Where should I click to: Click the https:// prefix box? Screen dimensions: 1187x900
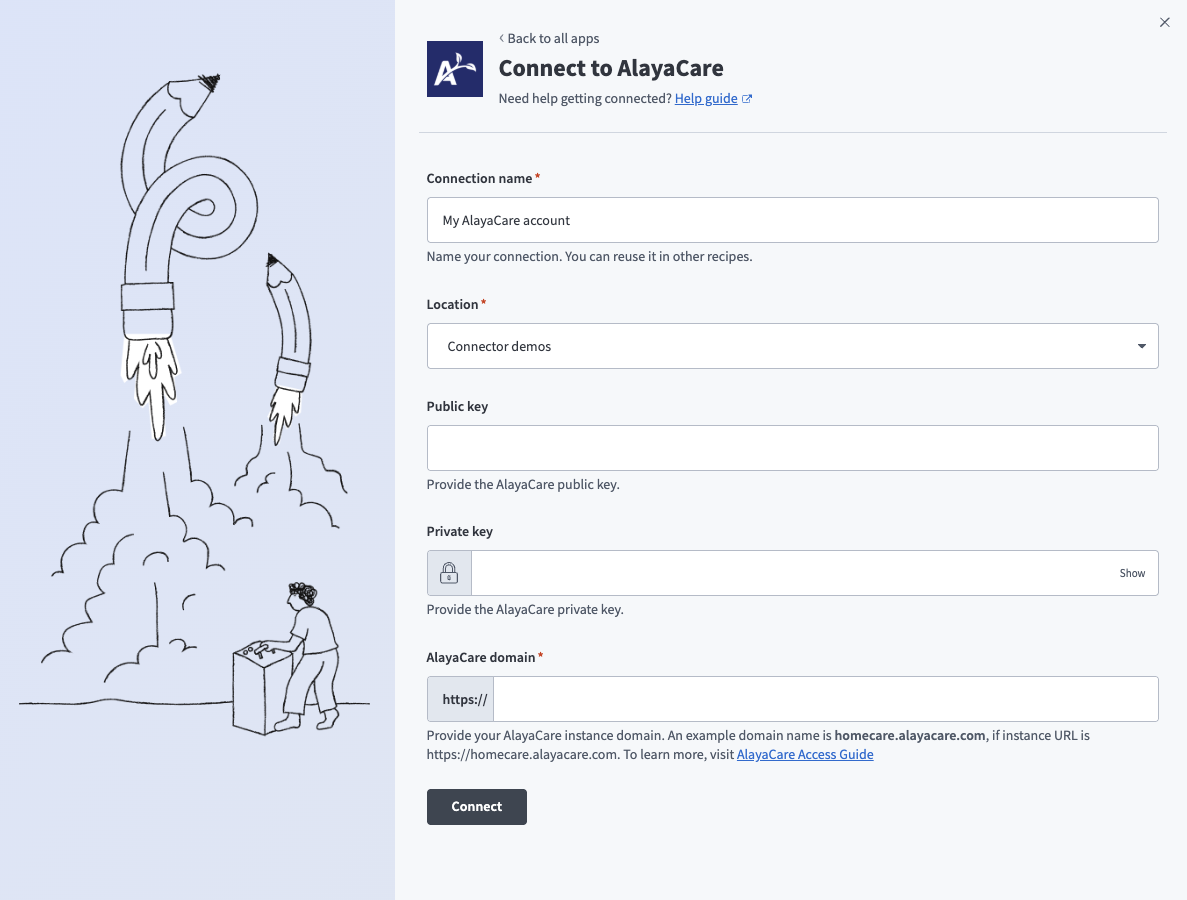click(x=461, y=699)
